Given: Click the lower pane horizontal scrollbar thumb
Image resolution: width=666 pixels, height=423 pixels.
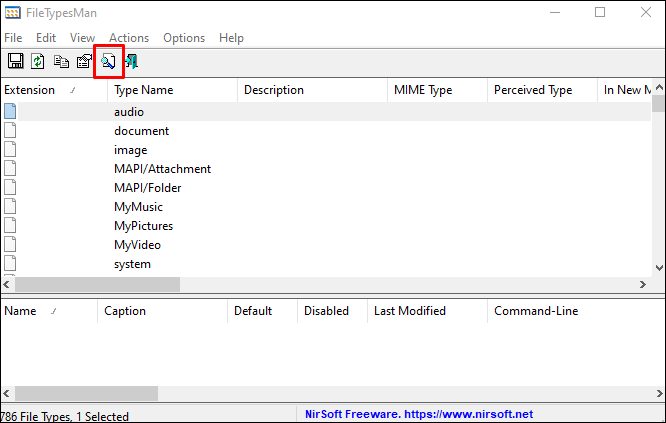Looking at the screenshot, I should [86, 393].
